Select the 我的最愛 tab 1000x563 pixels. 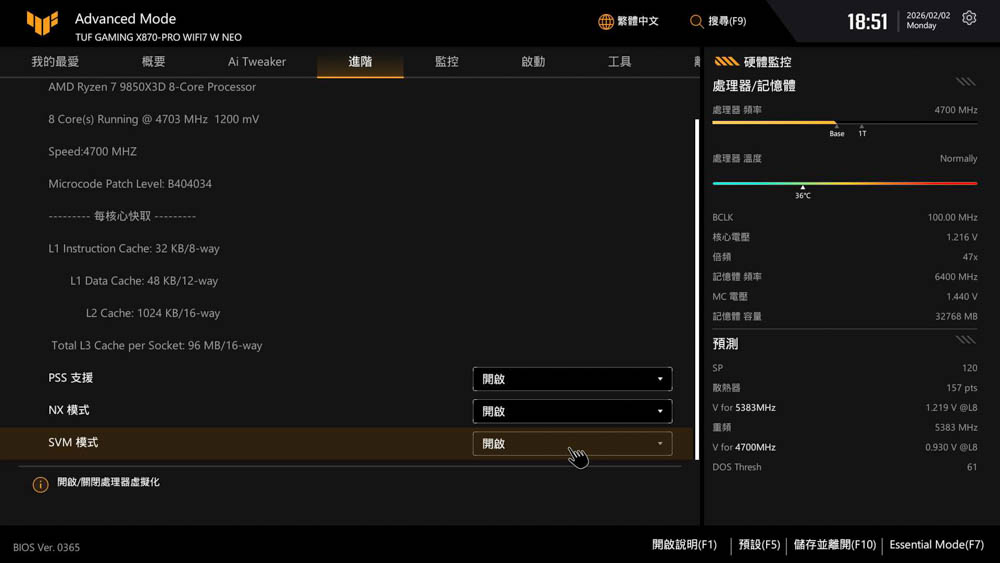pyautogui.click(x=55, y=62)
